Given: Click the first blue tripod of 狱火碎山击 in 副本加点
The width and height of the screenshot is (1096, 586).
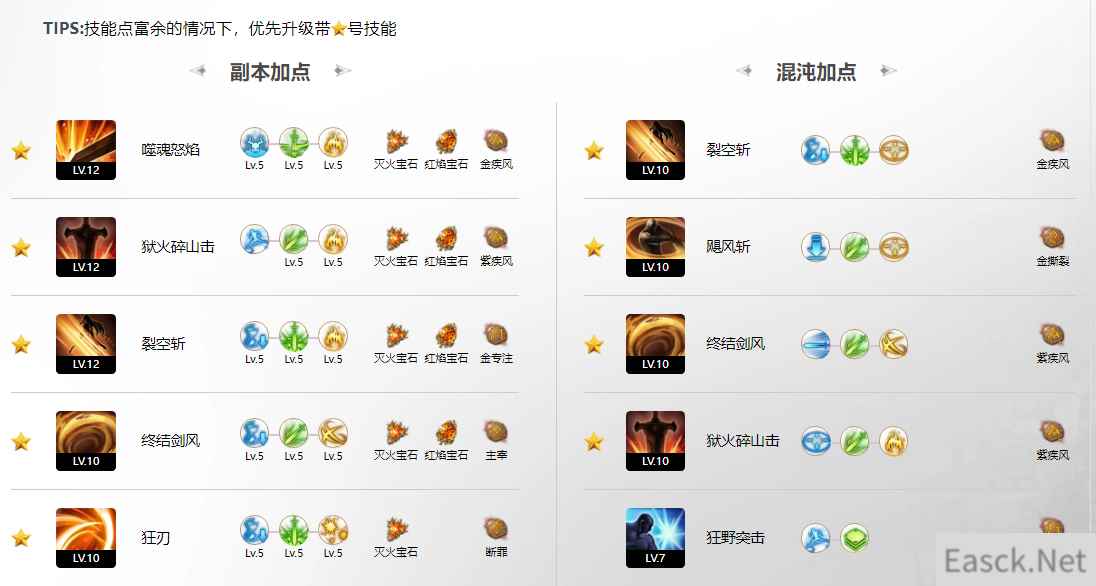Looking at the screenshot, I should 254,239.
